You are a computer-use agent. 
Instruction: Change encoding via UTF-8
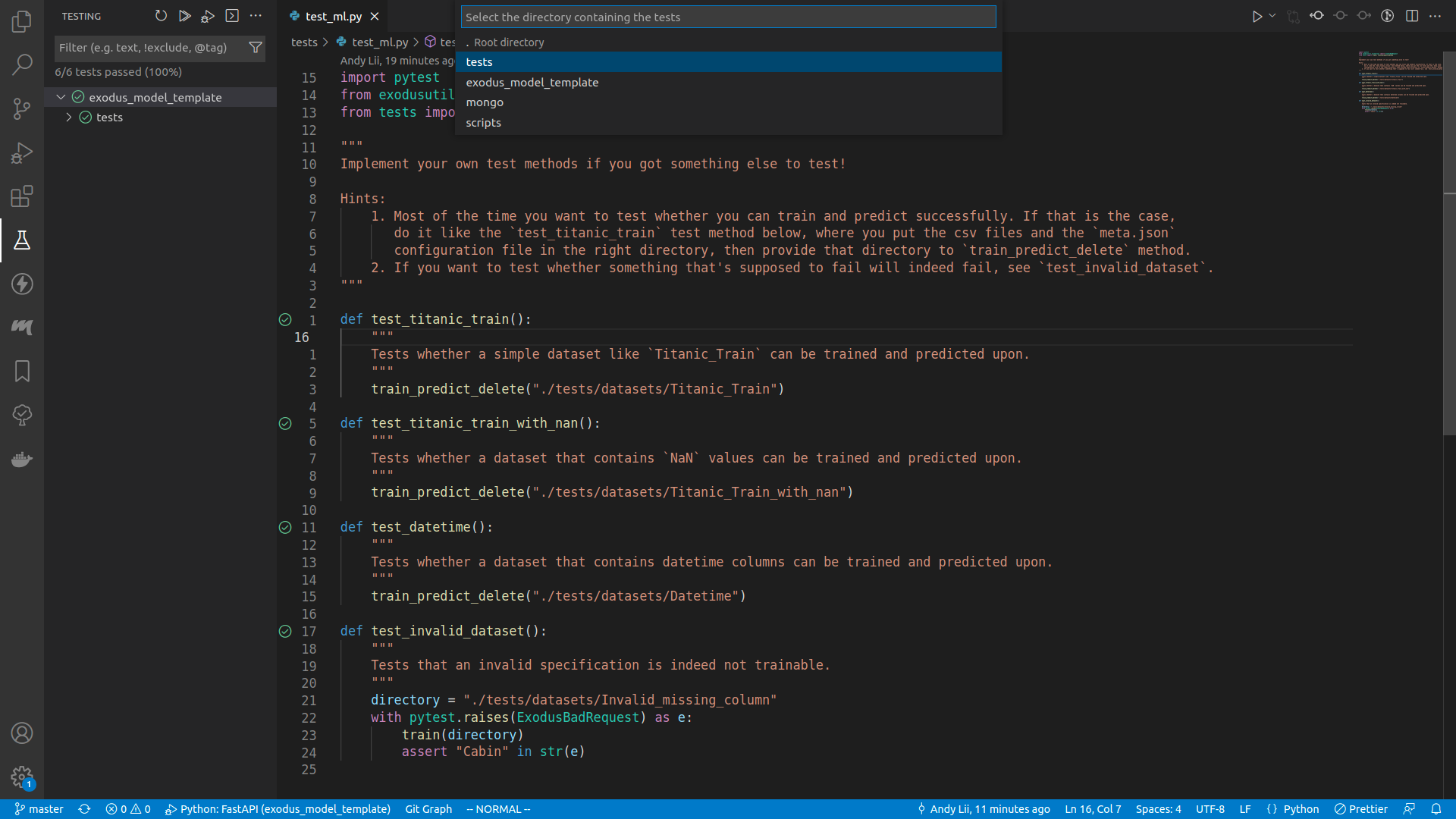pos(1210,809)
